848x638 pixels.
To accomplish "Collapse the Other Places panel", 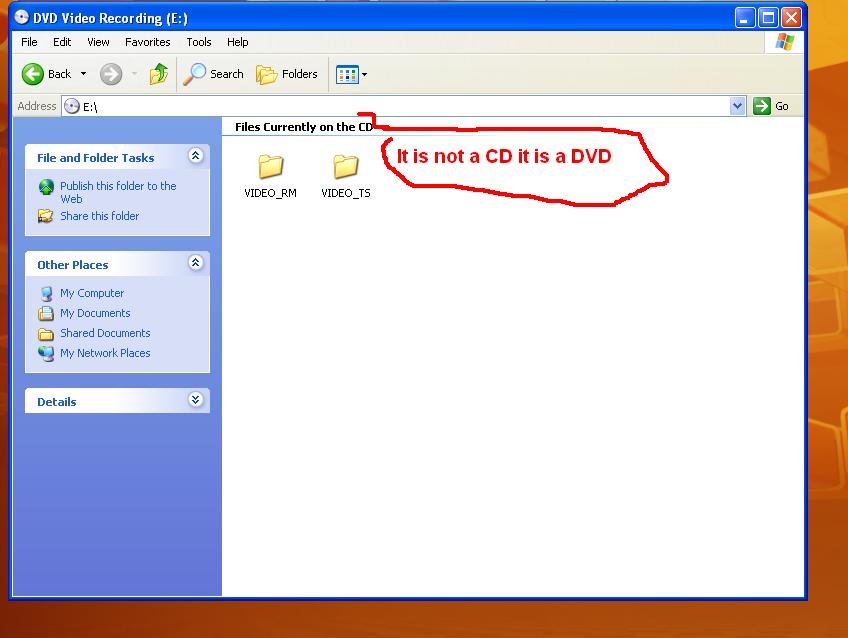I will pos(195,263).
